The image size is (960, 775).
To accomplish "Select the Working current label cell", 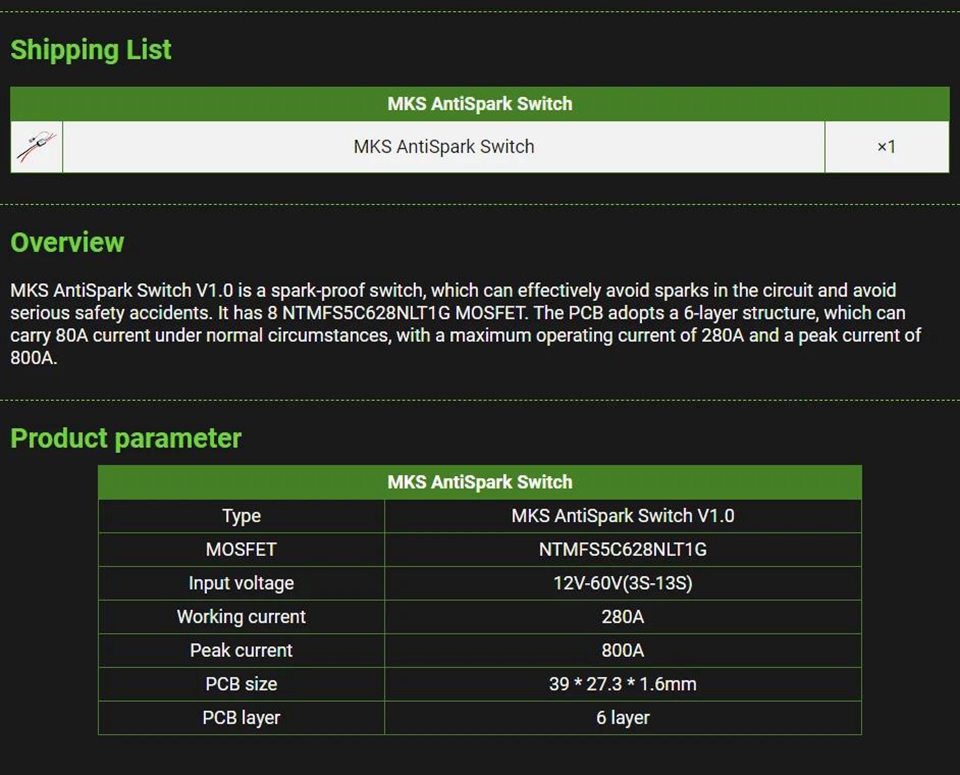I will 241,617.
